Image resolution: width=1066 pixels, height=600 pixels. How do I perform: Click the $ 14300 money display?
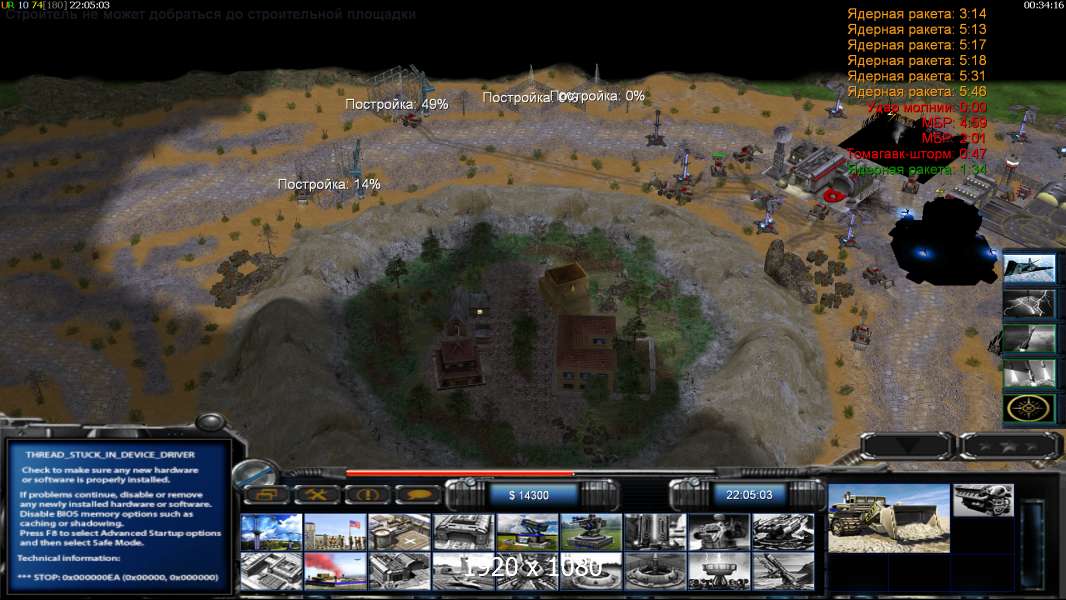(x=529, y=495)
